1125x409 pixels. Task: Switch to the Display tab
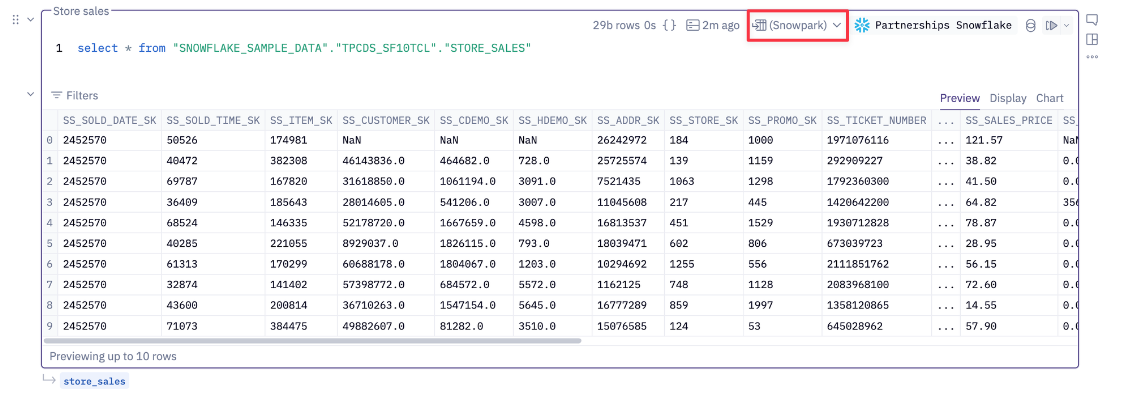(x=1008, y=98)
